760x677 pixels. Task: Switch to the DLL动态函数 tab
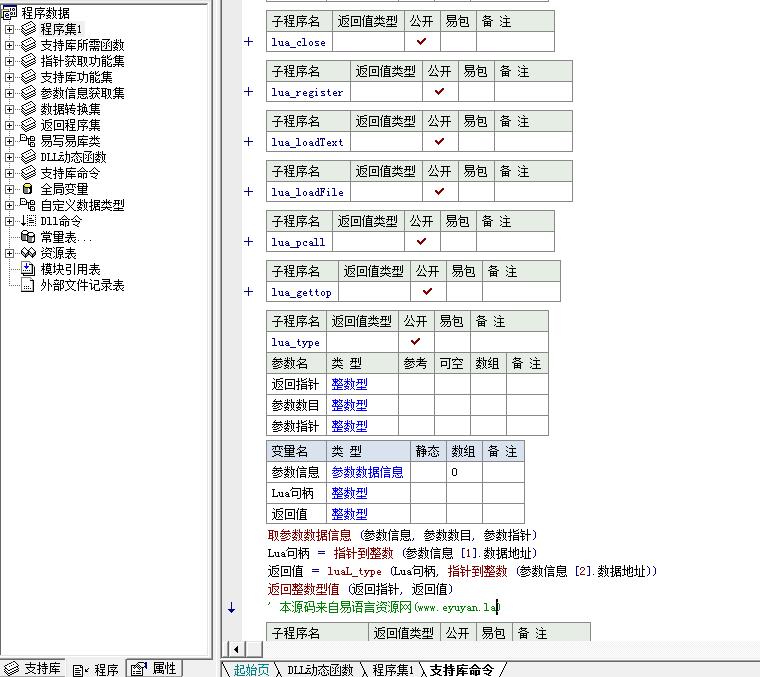(x=320, y=670)
